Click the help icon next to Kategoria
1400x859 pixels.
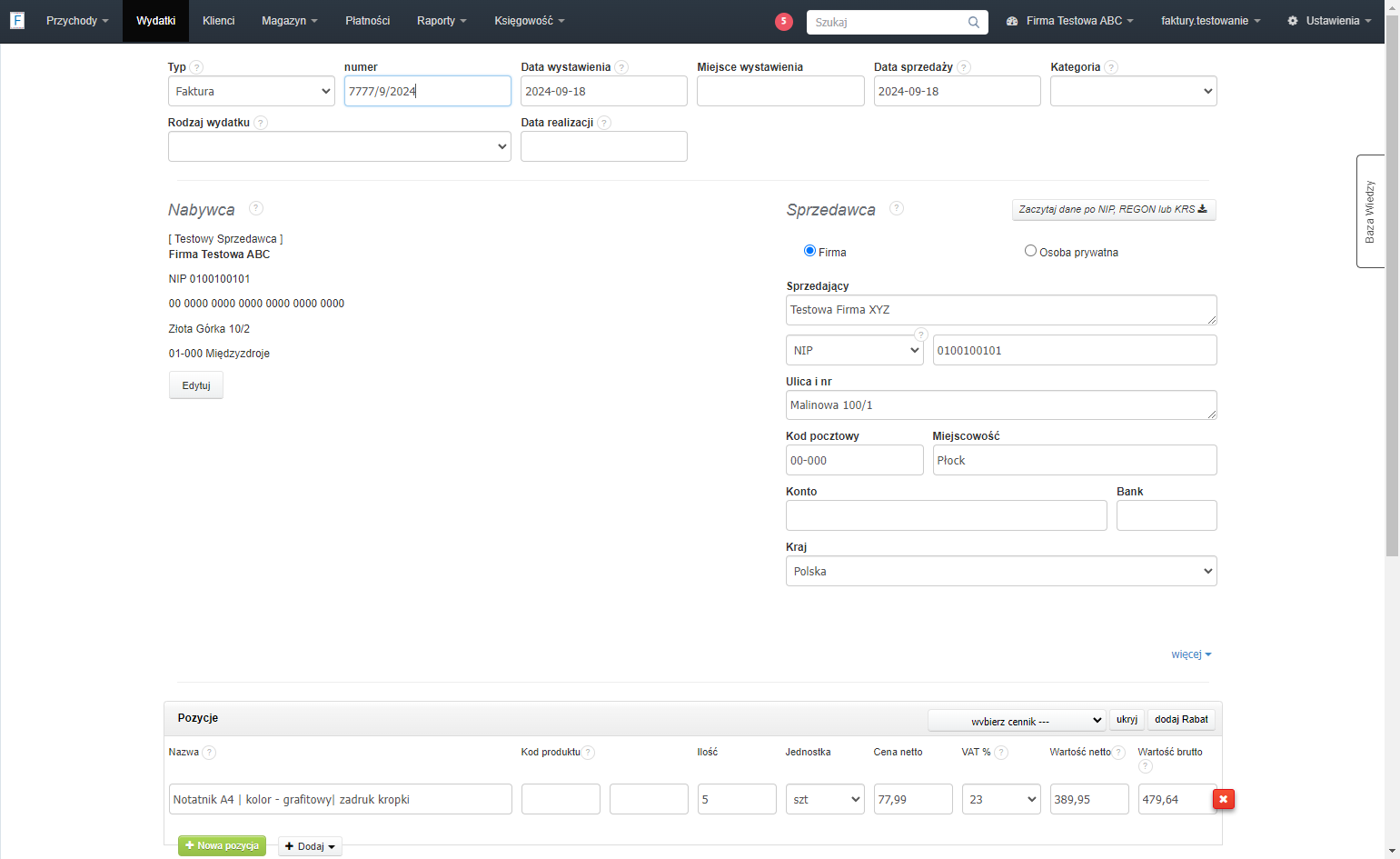[1111, 67]
